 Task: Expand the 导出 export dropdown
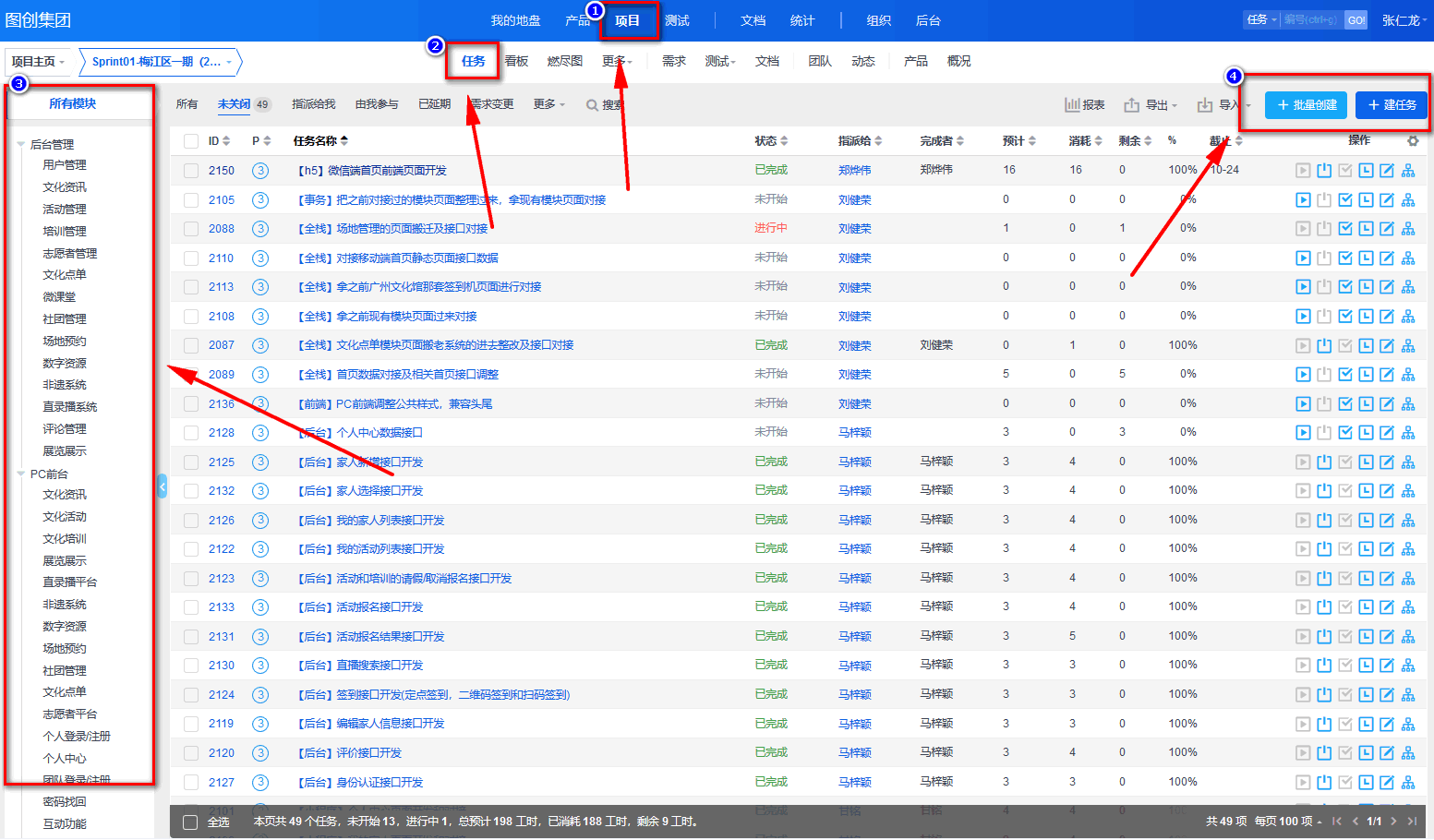tap(1151, 105)
